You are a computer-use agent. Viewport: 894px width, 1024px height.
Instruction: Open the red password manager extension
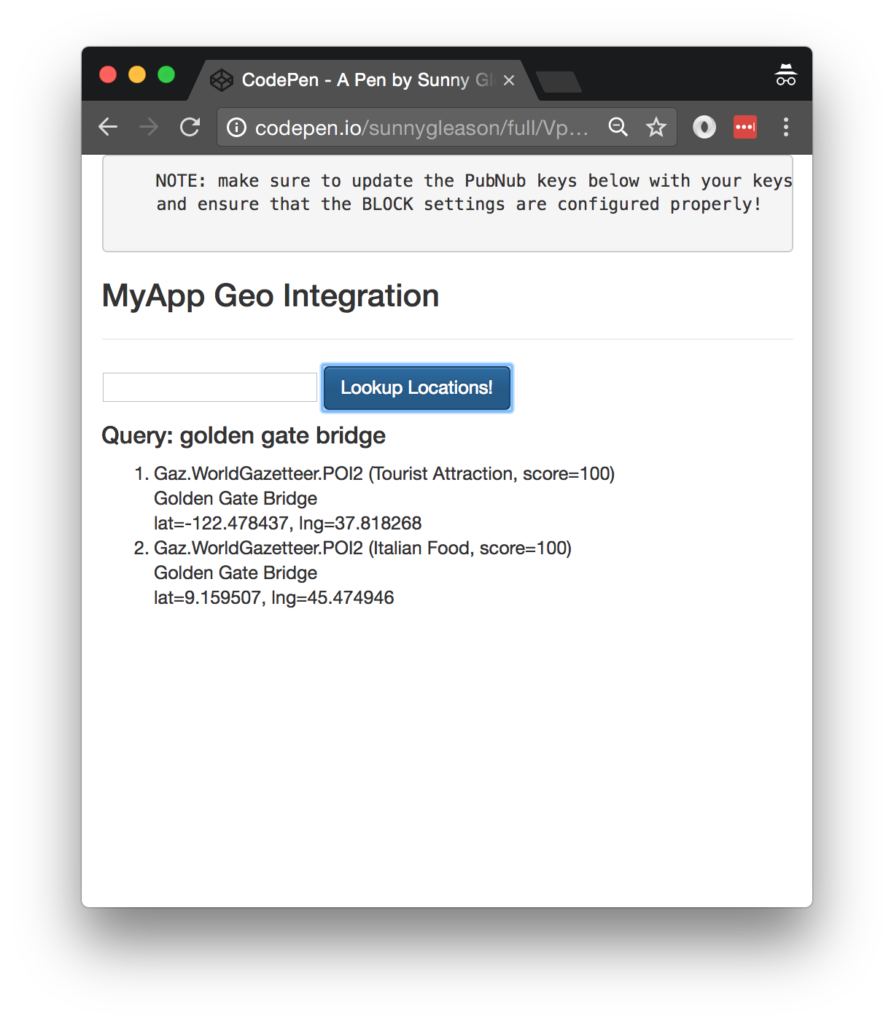point(745,127)
